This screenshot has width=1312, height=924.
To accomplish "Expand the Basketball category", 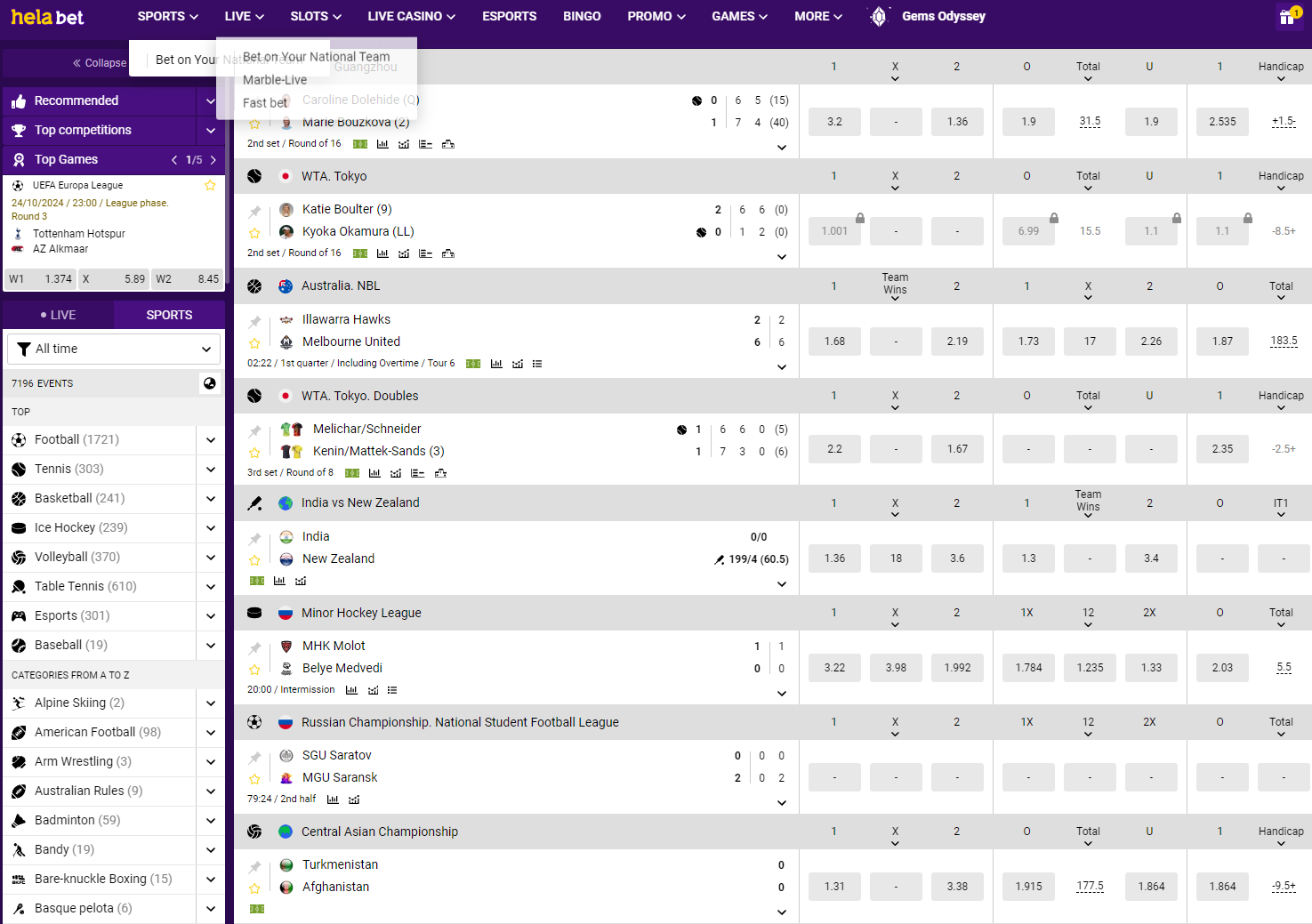I will (211, 499).
